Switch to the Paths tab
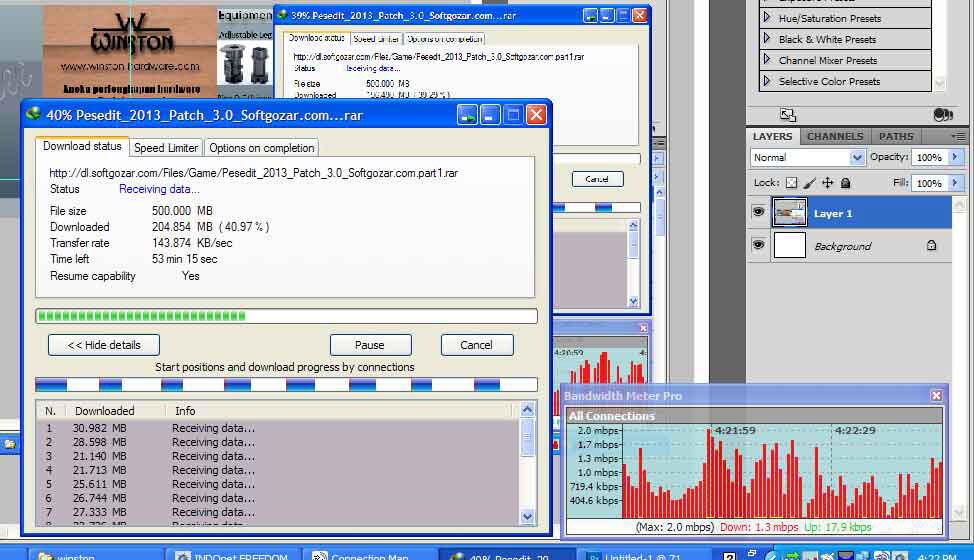Image resolution: width=974 pixels, height=560 pixels. pyautogui.click(x=896, y=136)
